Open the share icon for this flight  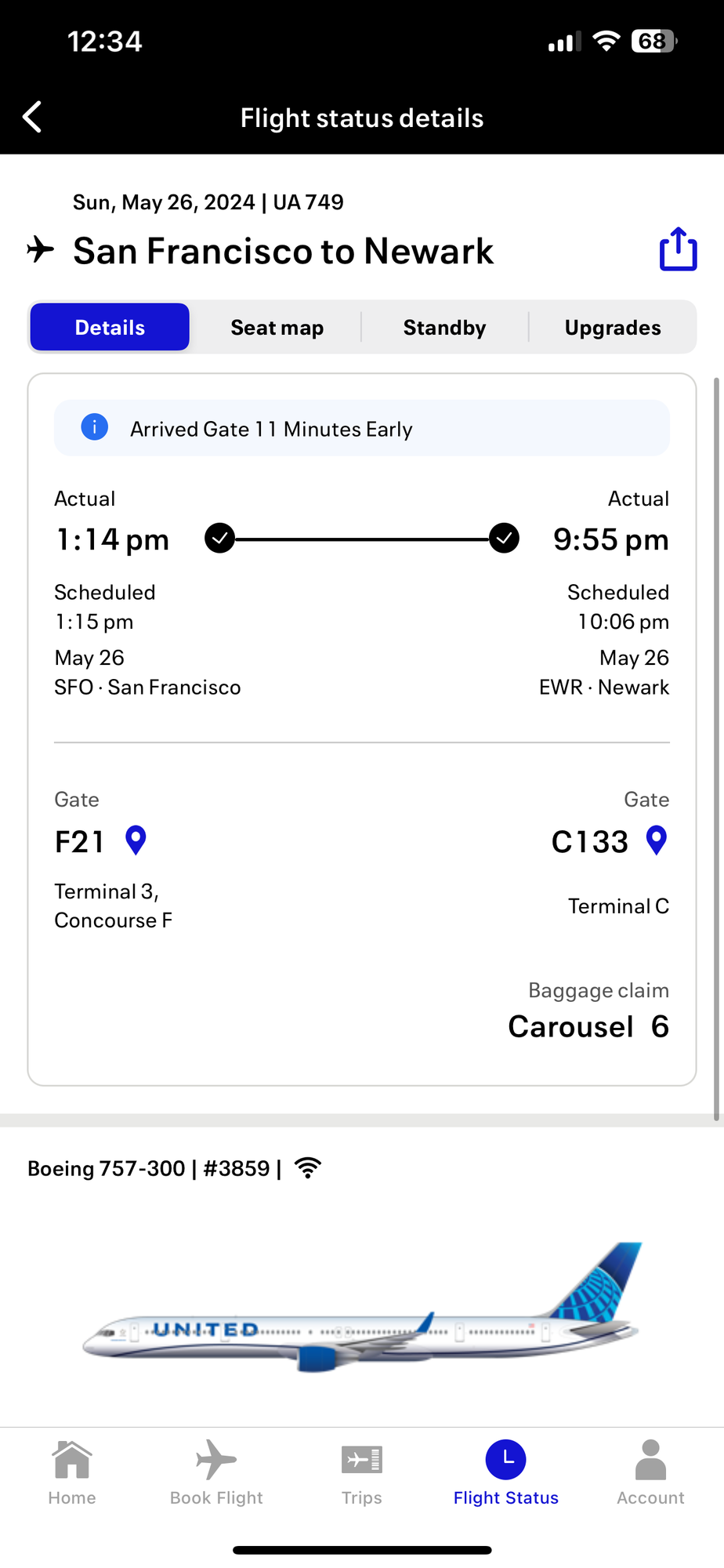click(x=678, y=249)
